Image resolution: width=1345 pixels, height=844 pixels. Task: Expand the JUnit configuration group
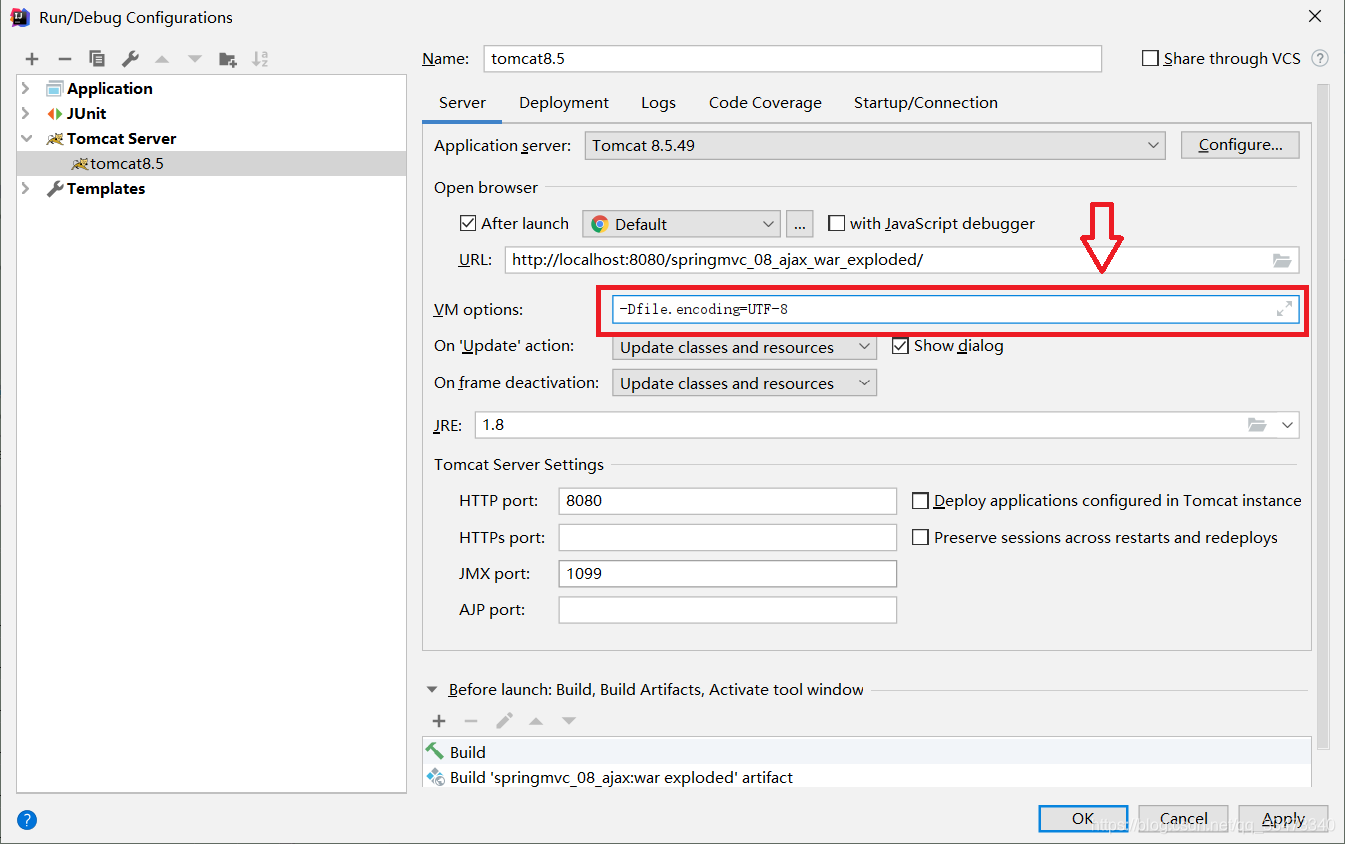[x=26, y=114]
